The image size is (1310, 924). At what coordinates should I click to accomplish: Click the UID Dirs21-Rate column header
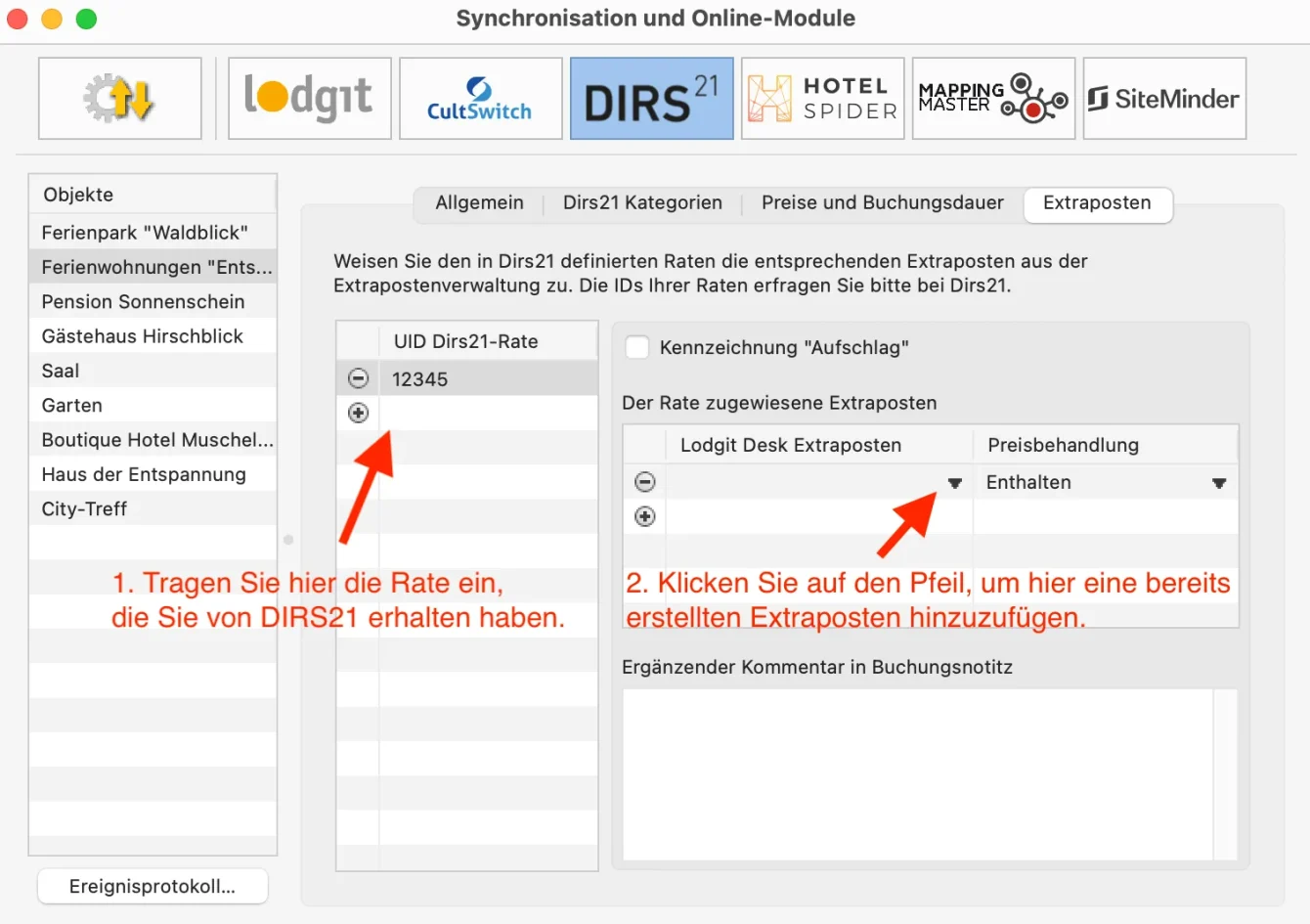[x=488, y=341]
